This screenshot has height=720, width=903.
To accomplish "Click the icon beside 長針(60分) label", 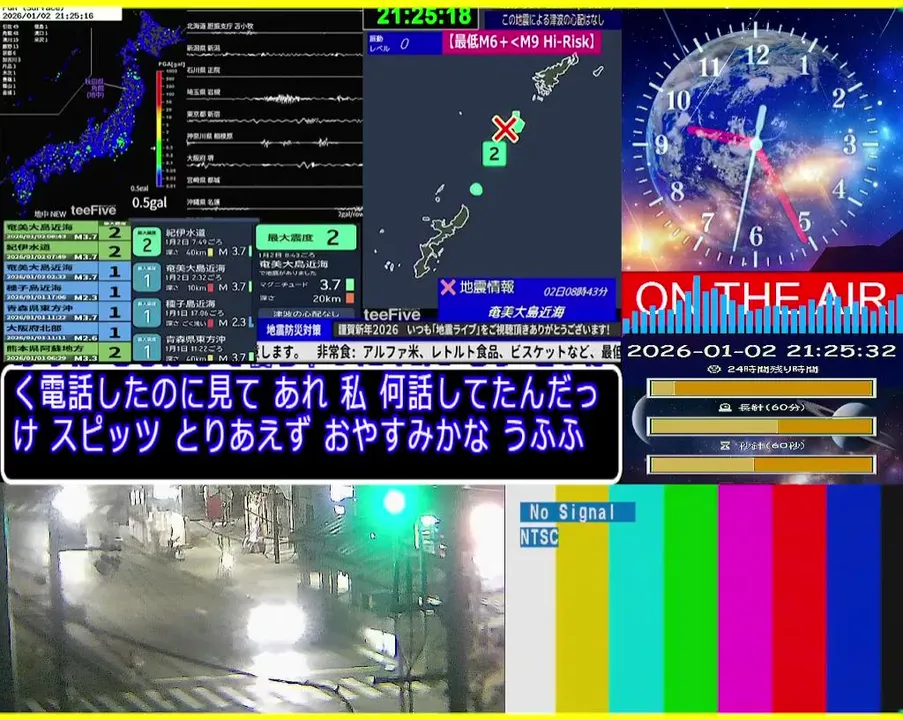I will 726,408.
